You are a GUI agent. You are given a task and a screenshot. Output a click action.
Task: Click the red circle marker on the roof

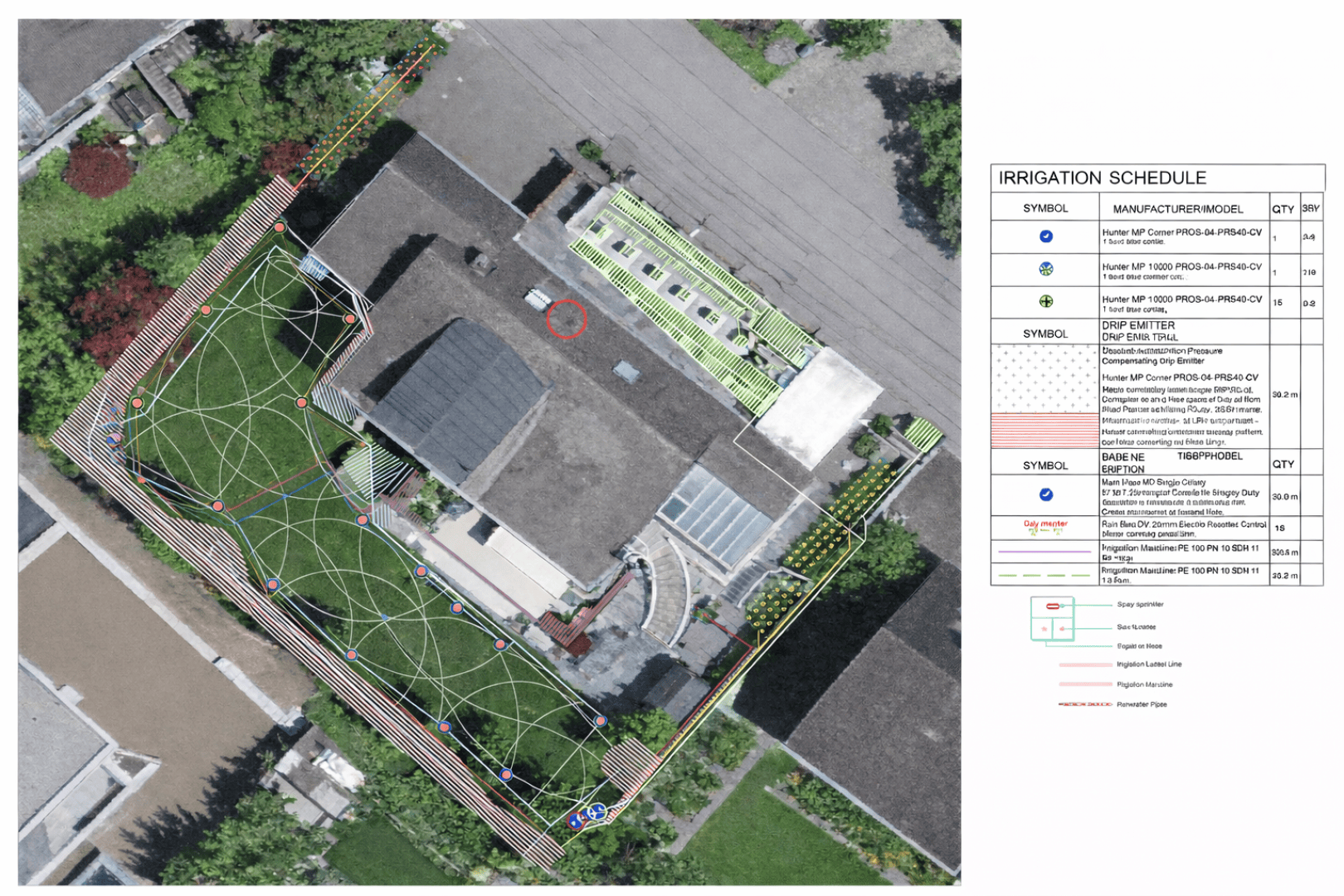pos(567,319)
